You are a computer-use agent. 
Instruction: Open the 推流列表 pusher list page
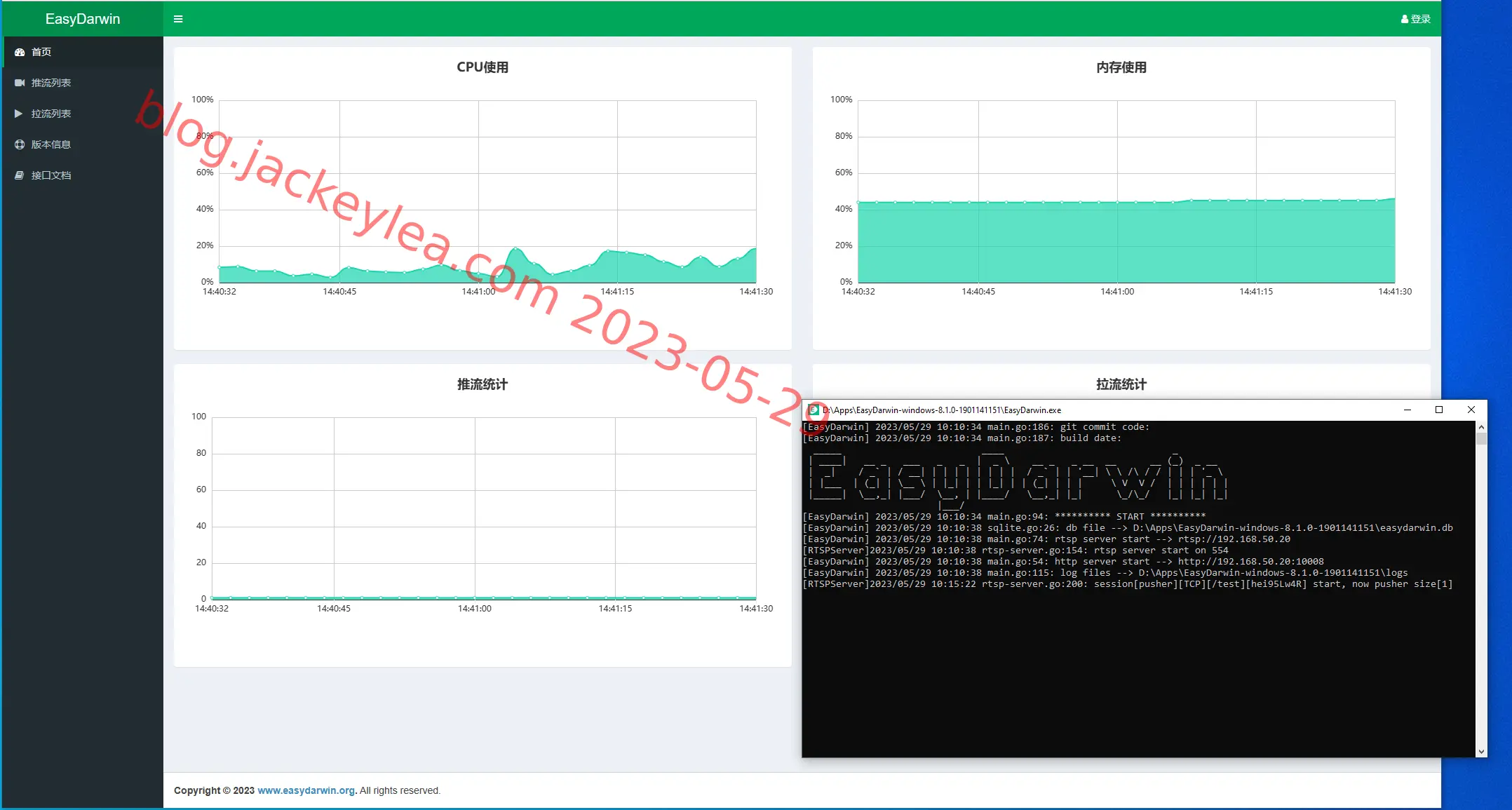coord(83,83)
